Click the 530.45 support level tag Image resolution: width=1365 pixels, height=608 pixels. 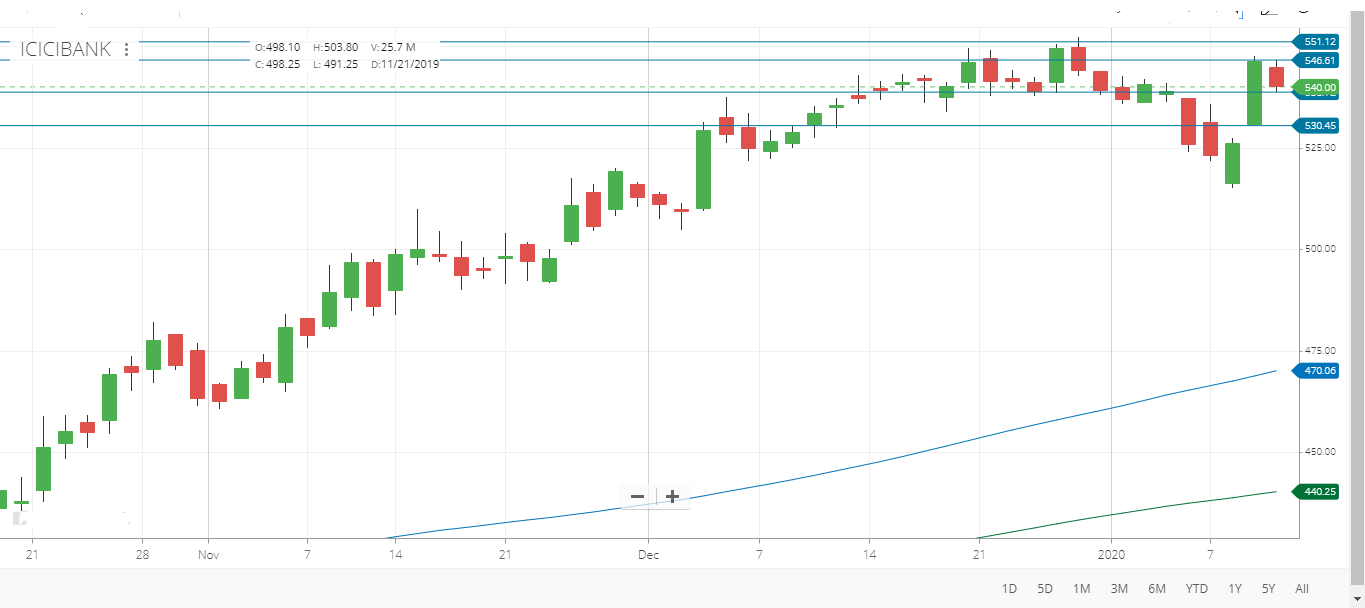1320,126
